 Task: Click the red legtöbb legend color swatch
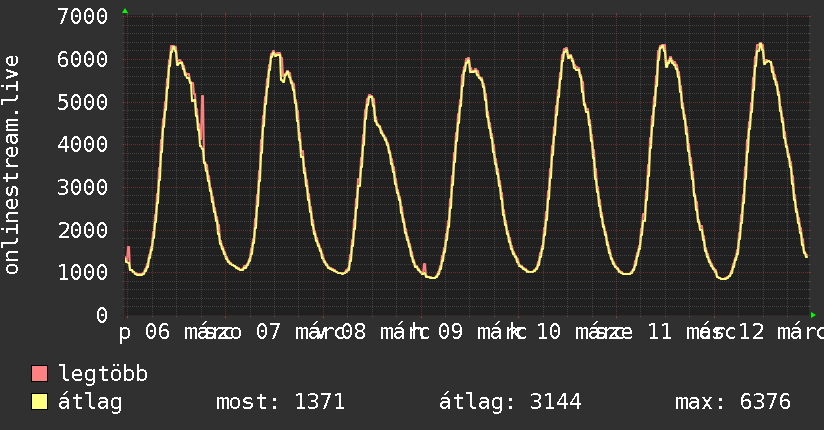(x=40, y=374)
